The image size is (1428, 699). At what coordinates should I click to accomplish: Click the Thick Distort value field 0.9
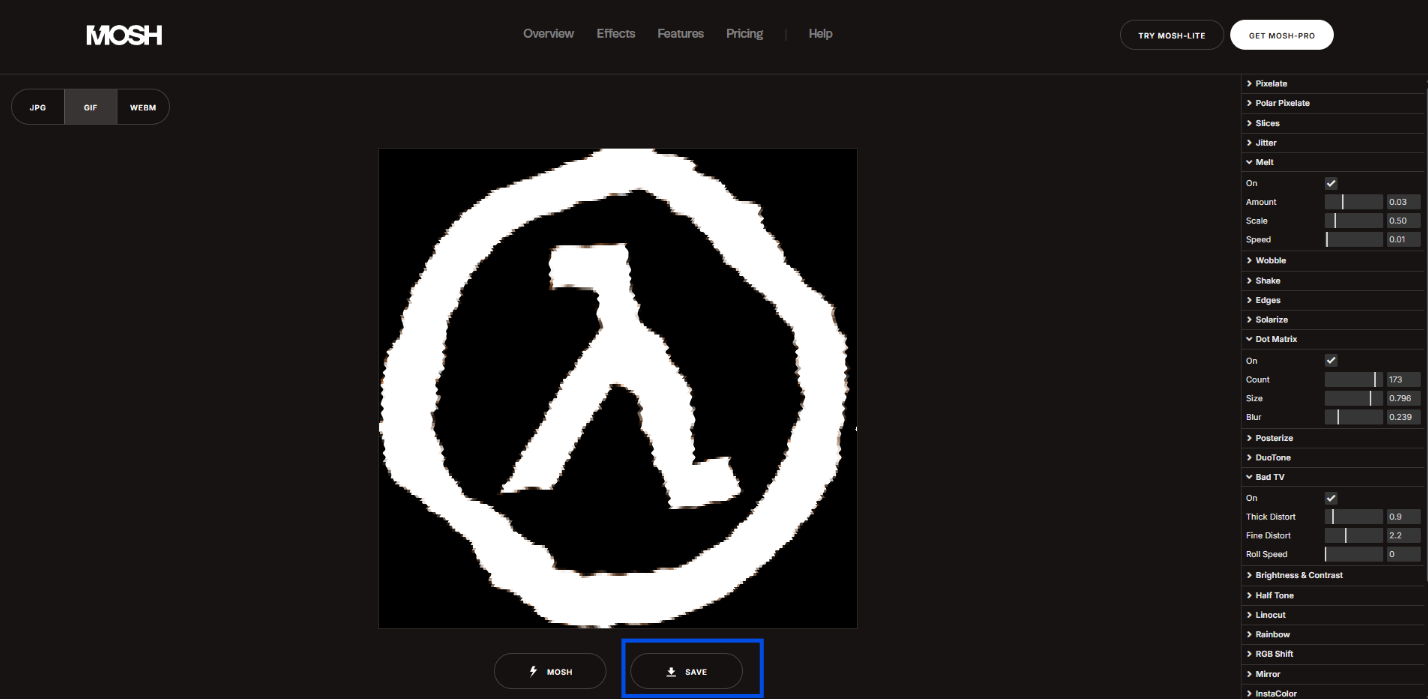tap(1403, 517)
